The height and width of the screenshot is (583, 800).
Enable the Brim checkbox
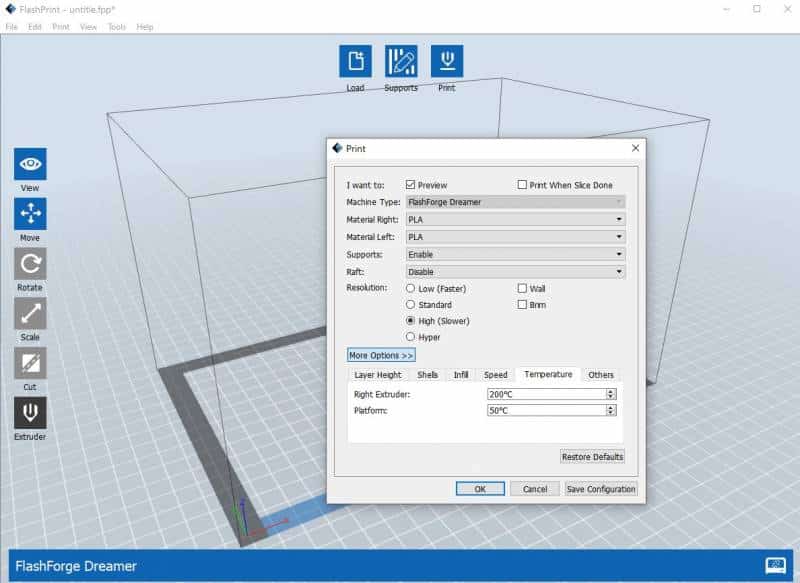click(x=522, y=305)
